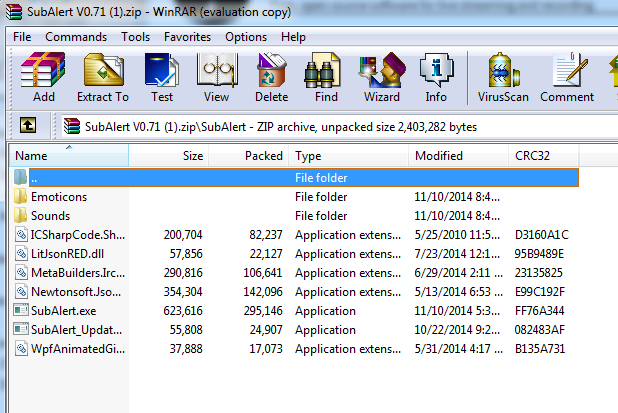Click the Extract To toolbar icon
Image resolution: width=618 pixels, height=413 pixels.
click(x=104, y=70)
